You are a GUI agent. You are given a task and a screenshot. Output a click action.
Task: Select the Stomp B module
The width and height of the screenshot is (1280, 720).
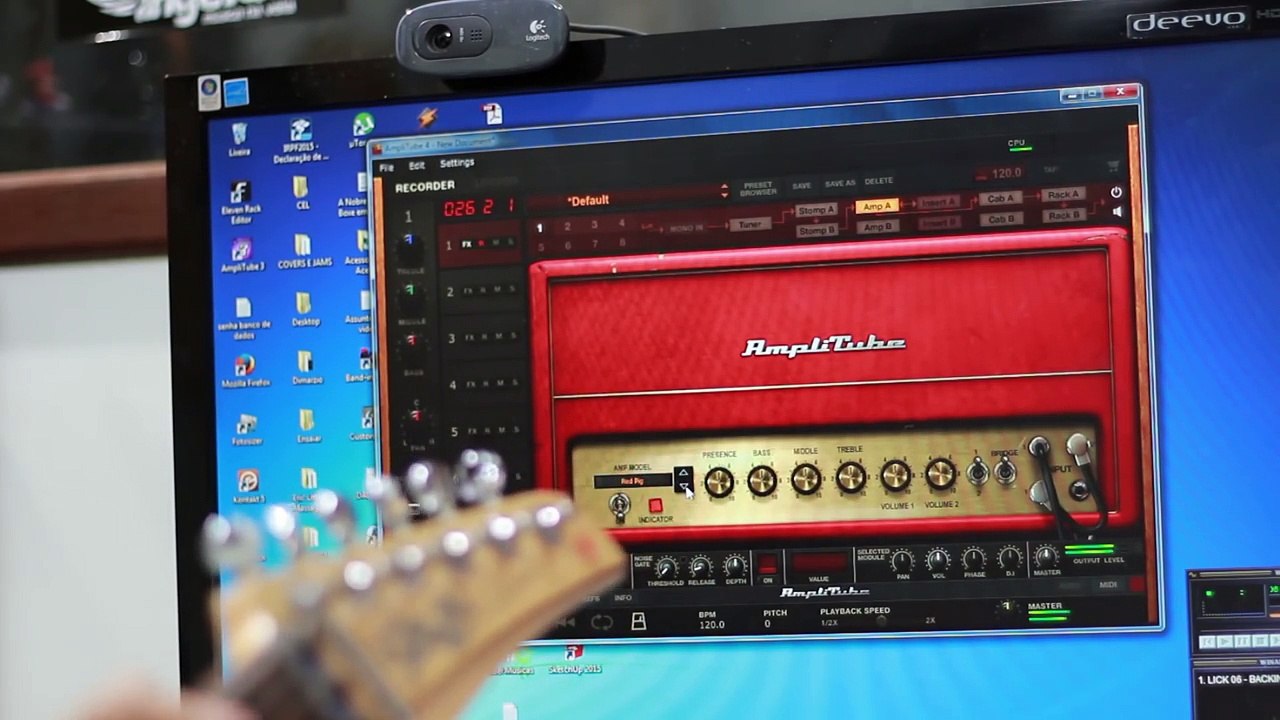pyautogui.click(x=816, y=230)
